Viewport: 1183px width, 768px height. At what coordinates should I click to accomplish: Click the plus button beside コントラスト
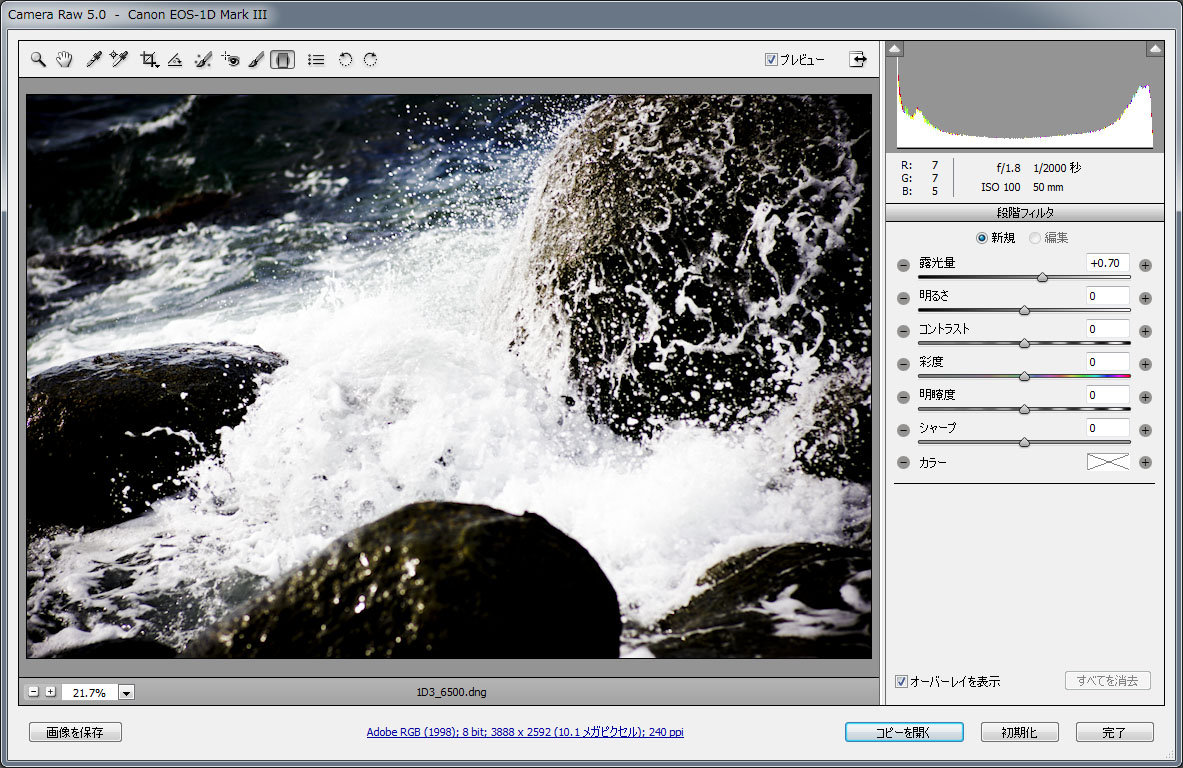click(x=1145, y=331)
